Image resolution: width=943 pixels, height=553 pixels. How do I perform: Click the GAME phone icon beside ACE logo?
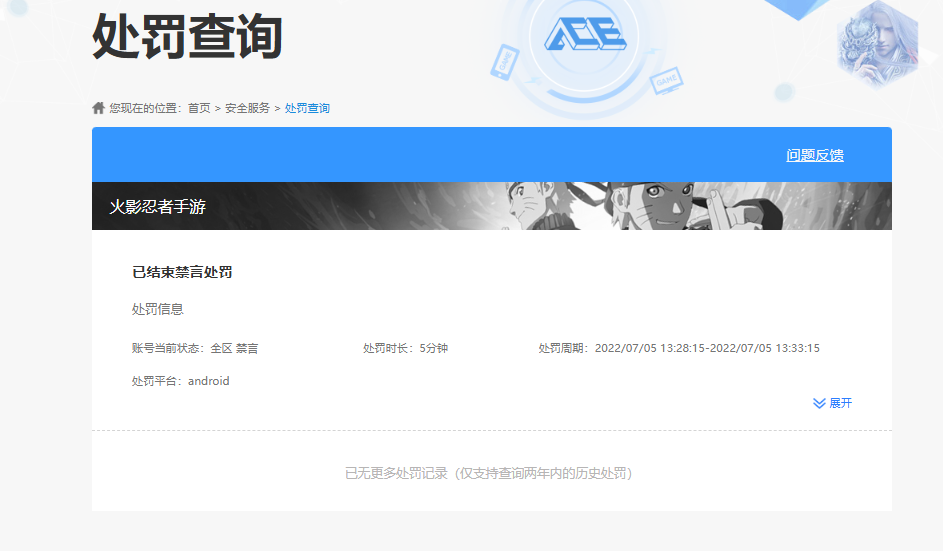click(x=506, y=61)
